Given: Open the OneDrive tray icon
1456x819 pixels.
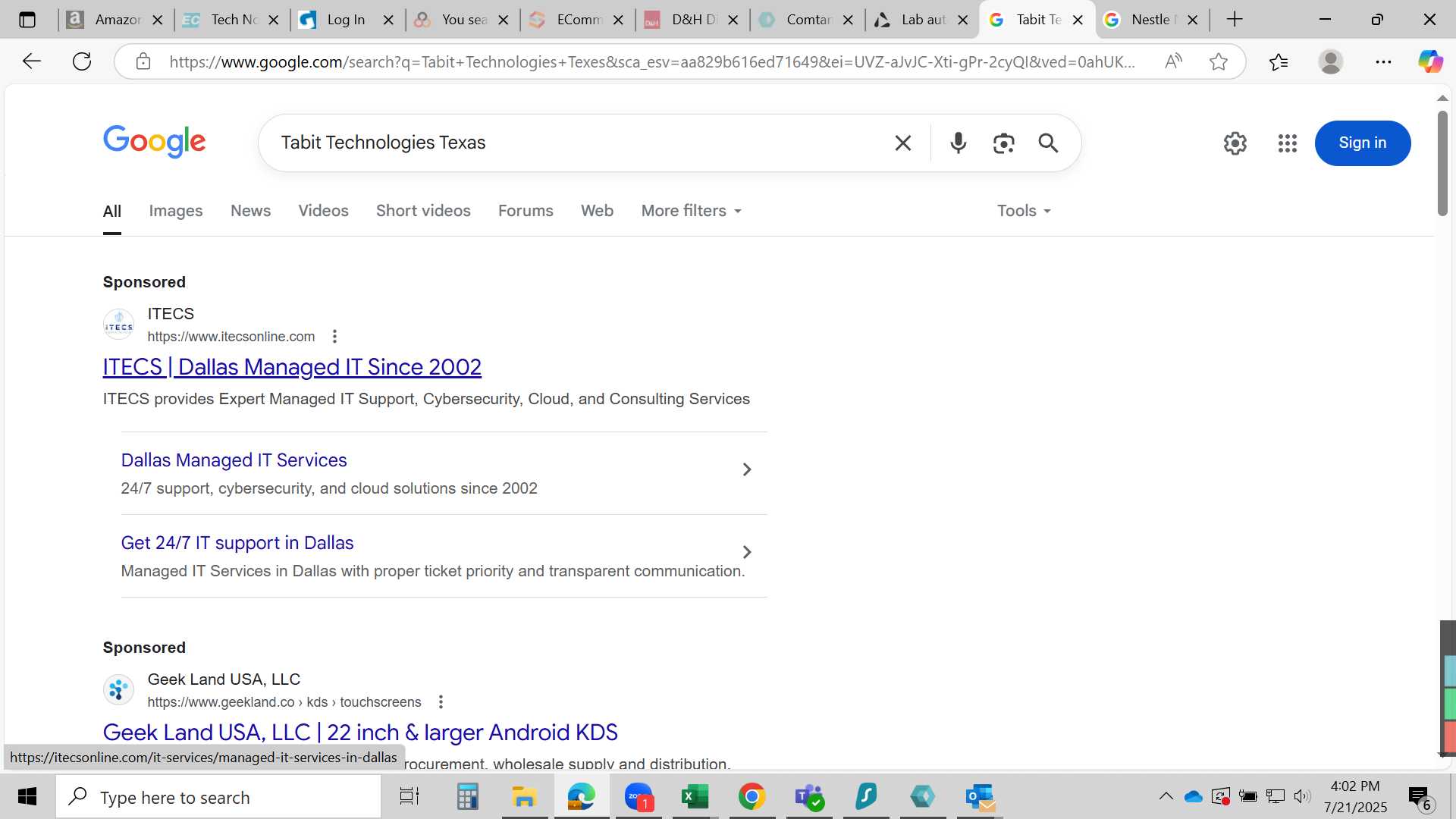Looking at the screenshot, I should (x=1193, y=796).
